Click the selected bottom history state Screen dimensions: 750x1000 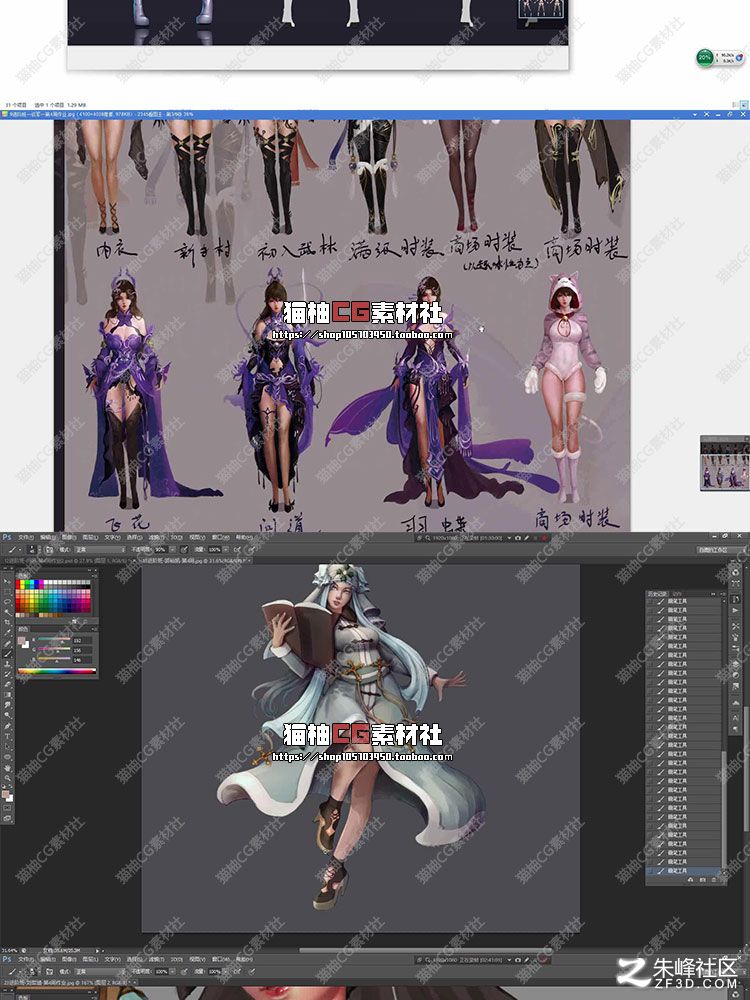(x=684, y=871)
